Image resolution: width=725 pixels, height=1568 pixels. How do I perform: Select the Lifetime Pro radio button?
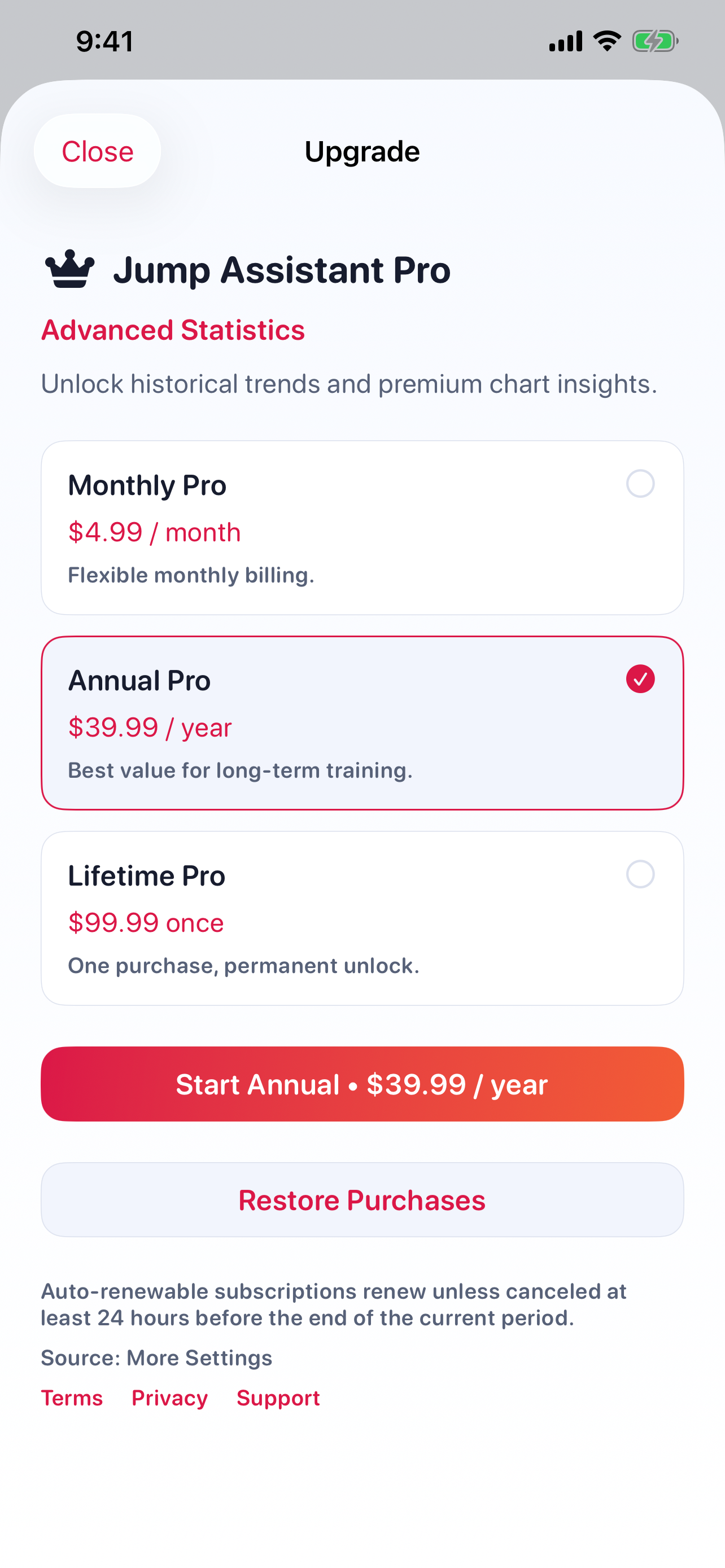[640, 874]
